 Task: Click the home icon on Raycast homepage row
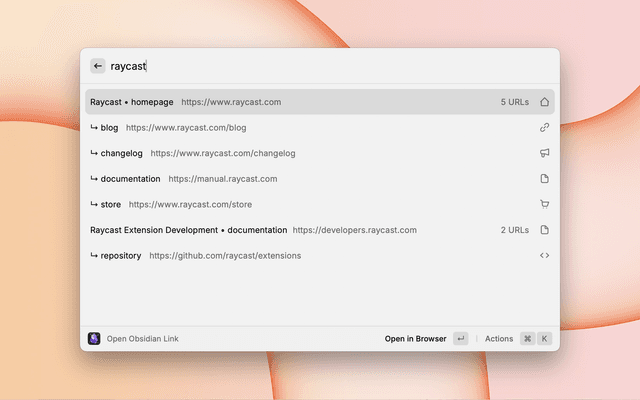point(545,102)
